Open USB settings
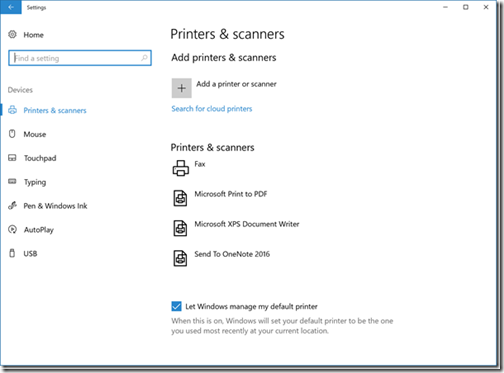504x373 pixels. pyautogui.click(x=30, y=254)
